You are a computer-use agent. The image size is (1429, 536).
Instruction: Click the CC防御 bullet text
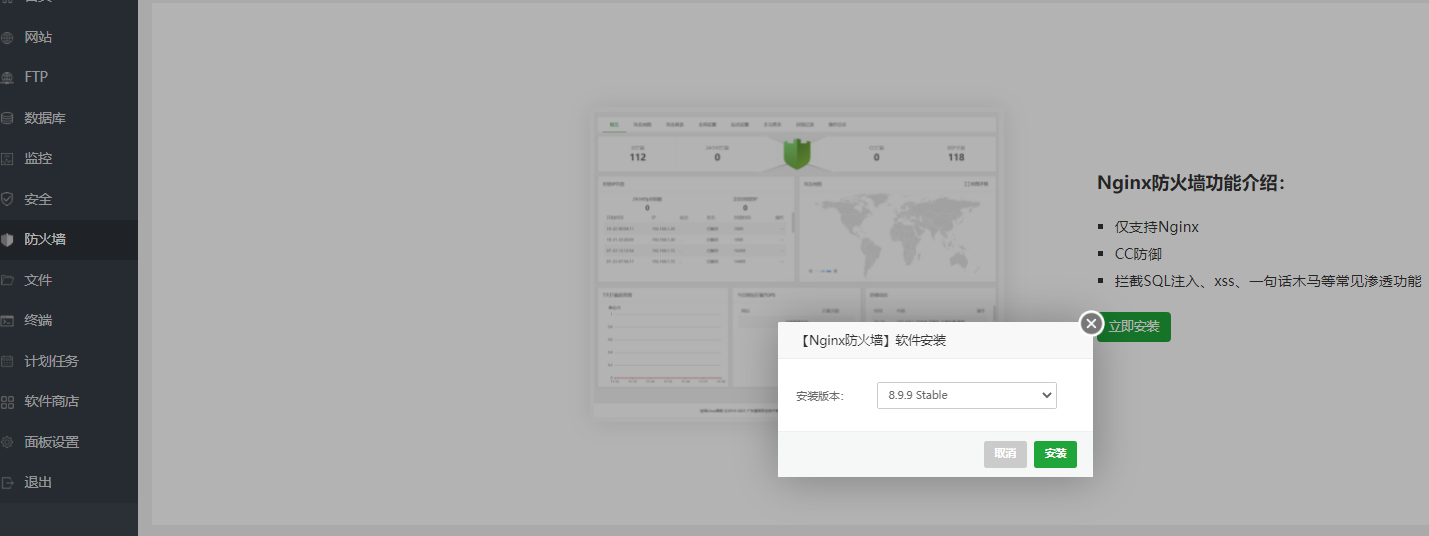pos(1138,254)
